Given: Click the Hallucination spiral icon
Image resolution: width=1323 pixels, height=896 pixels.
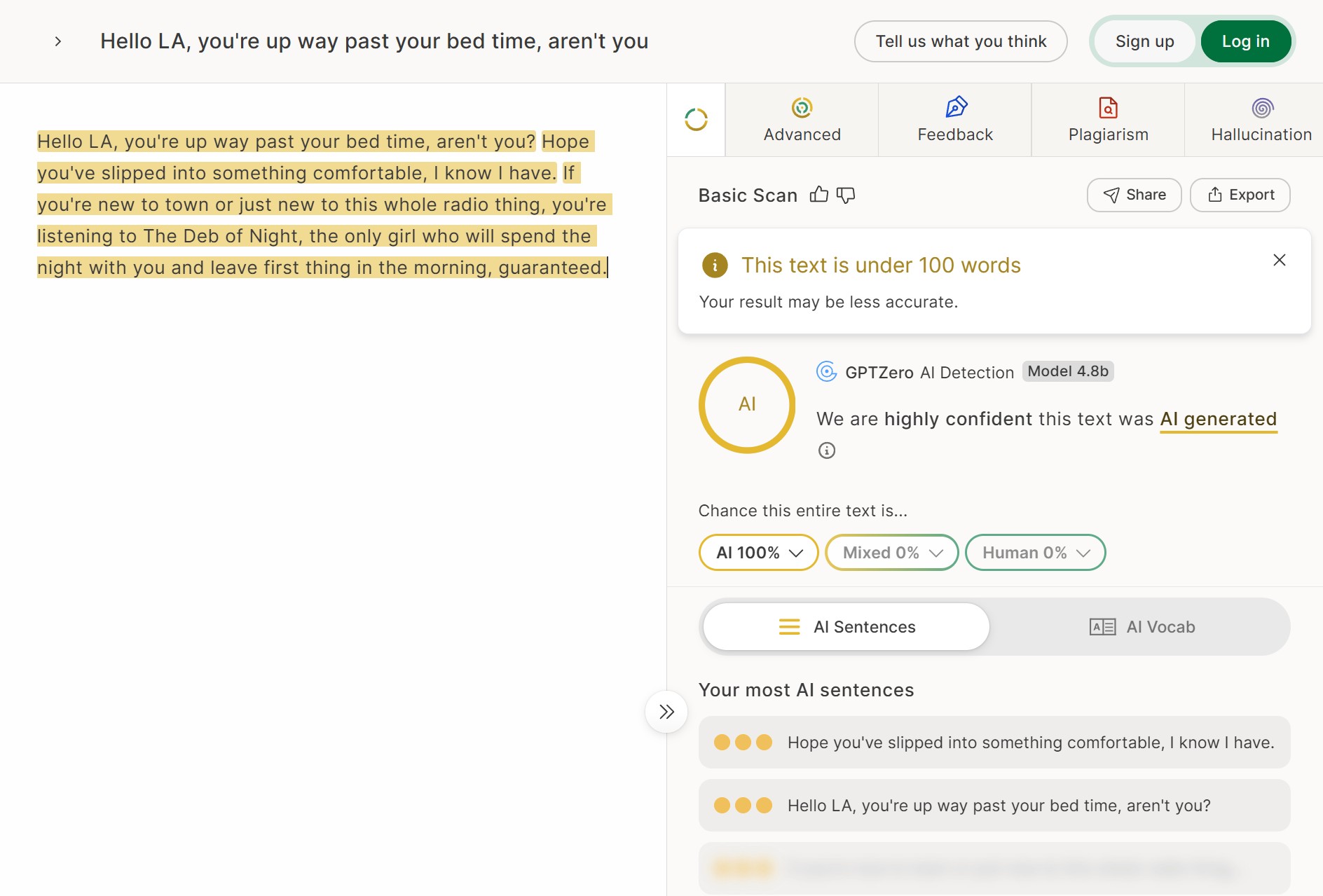Looking at the screenshot, I should click(x=1262, y=108).
